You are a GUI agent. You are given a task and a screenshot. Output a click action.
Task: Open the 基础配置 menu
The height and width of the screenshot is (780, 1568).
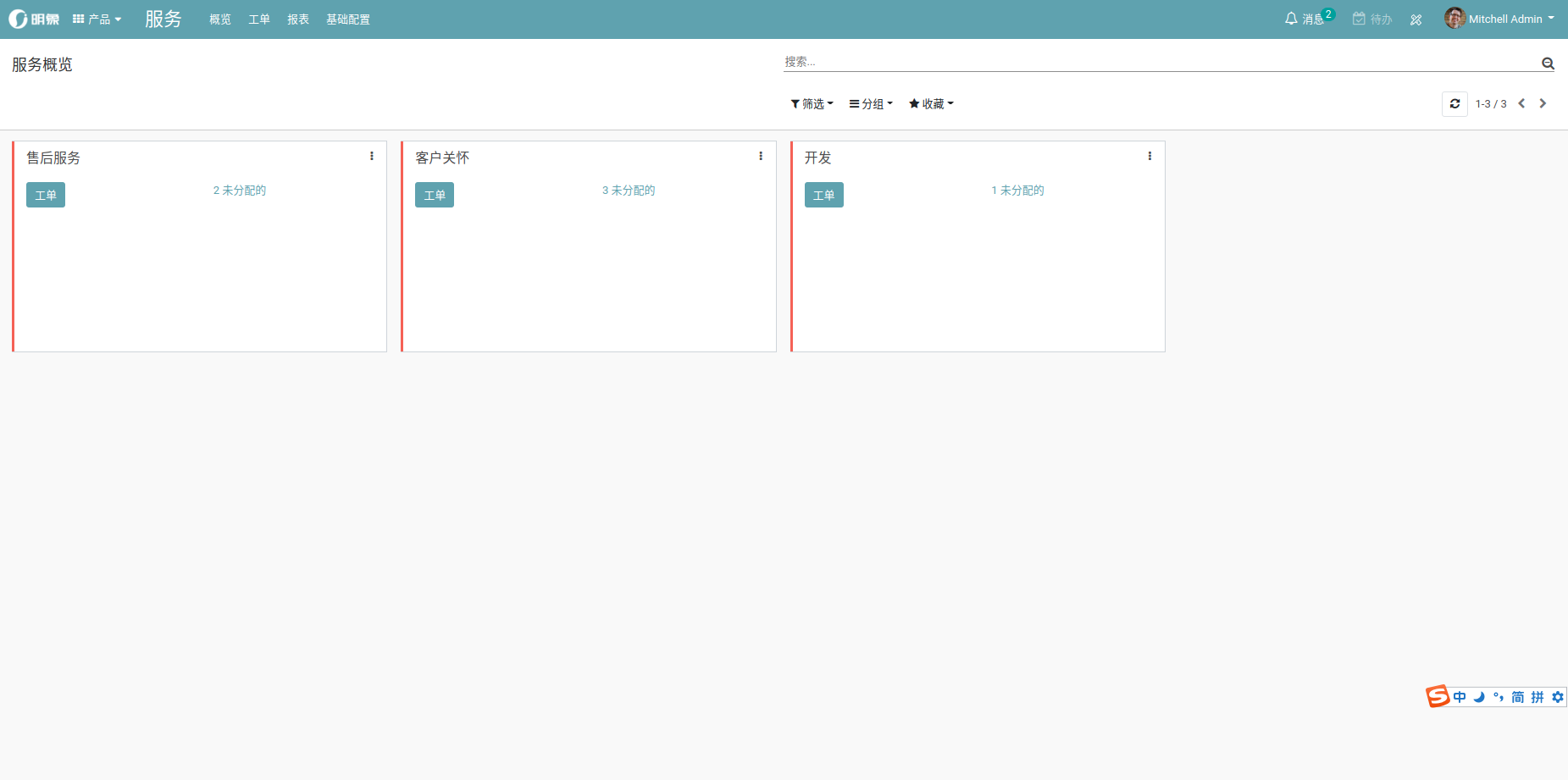(x=347, y=19)
